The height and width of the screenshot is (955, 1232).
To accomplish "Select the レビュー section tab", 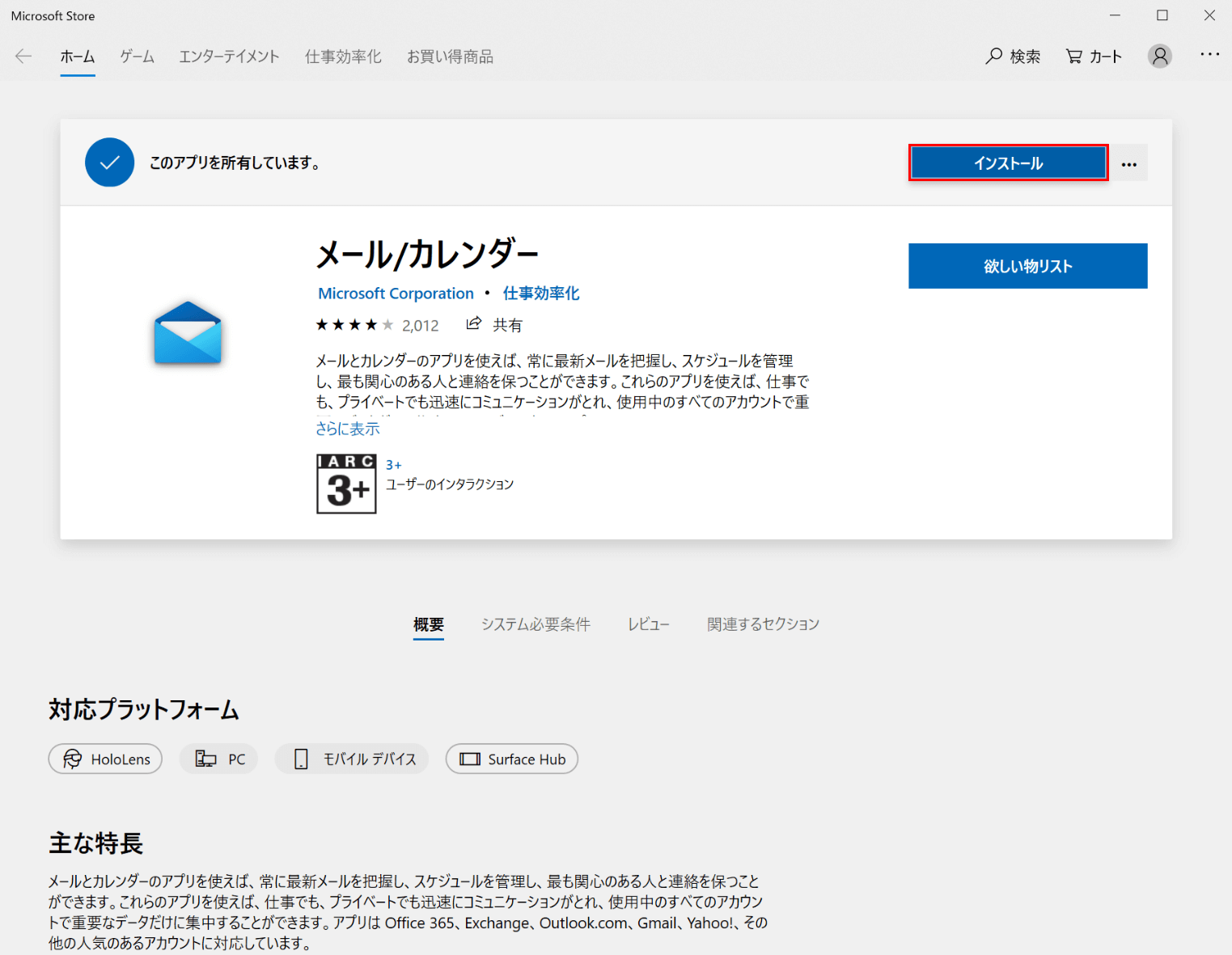I will [649, 624].
